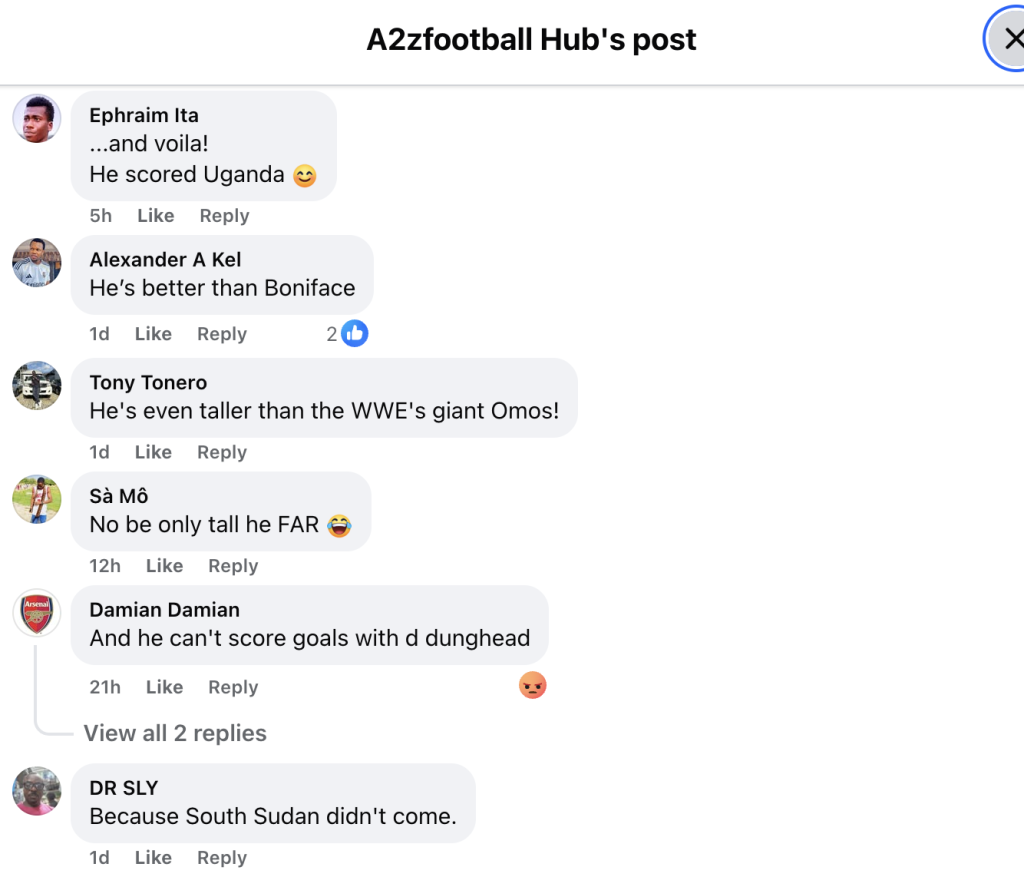Open Tony Tonero's profile avatar
1024x877 pixels.
(x=37, y=386)
